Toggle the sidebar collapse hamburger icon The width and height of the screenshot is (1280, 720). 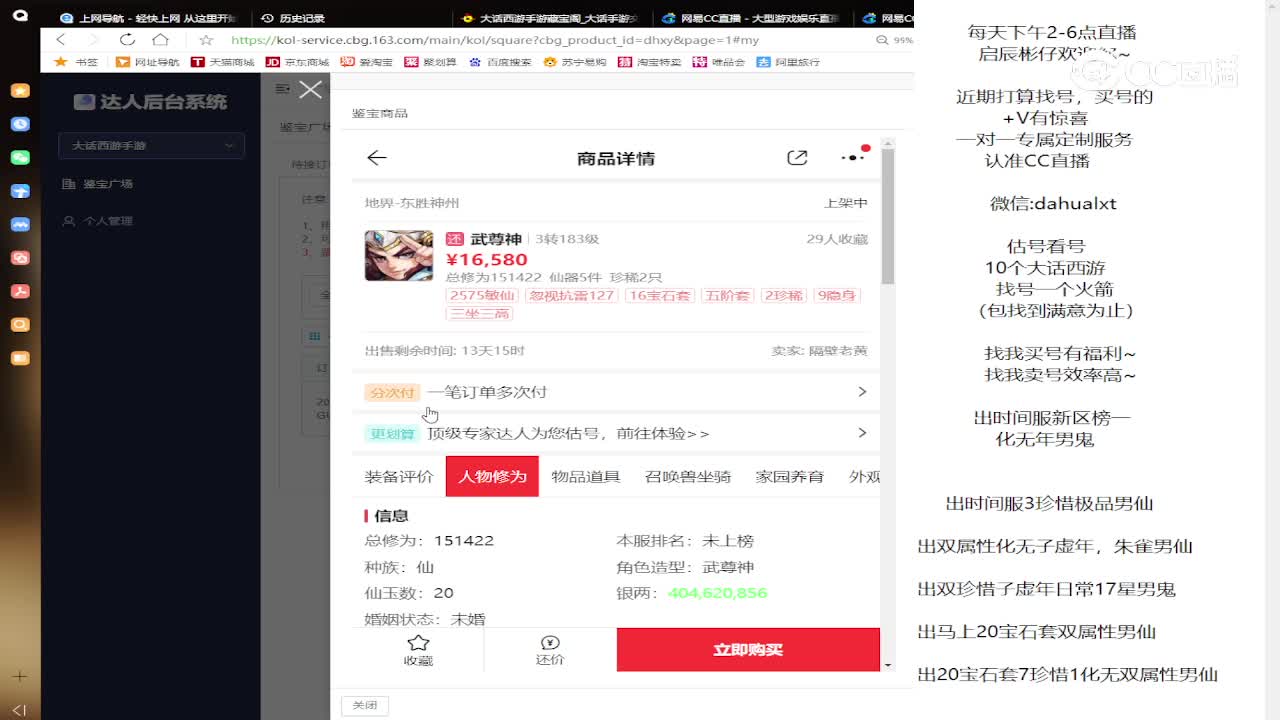pos(282,89)
